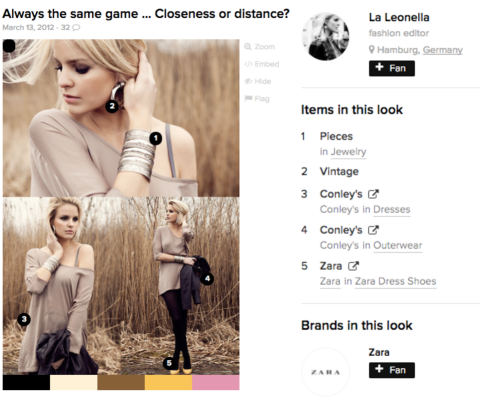Screen dimensions: 480x400
Task: Pick the pink color swatch
Action: [216, 382]
